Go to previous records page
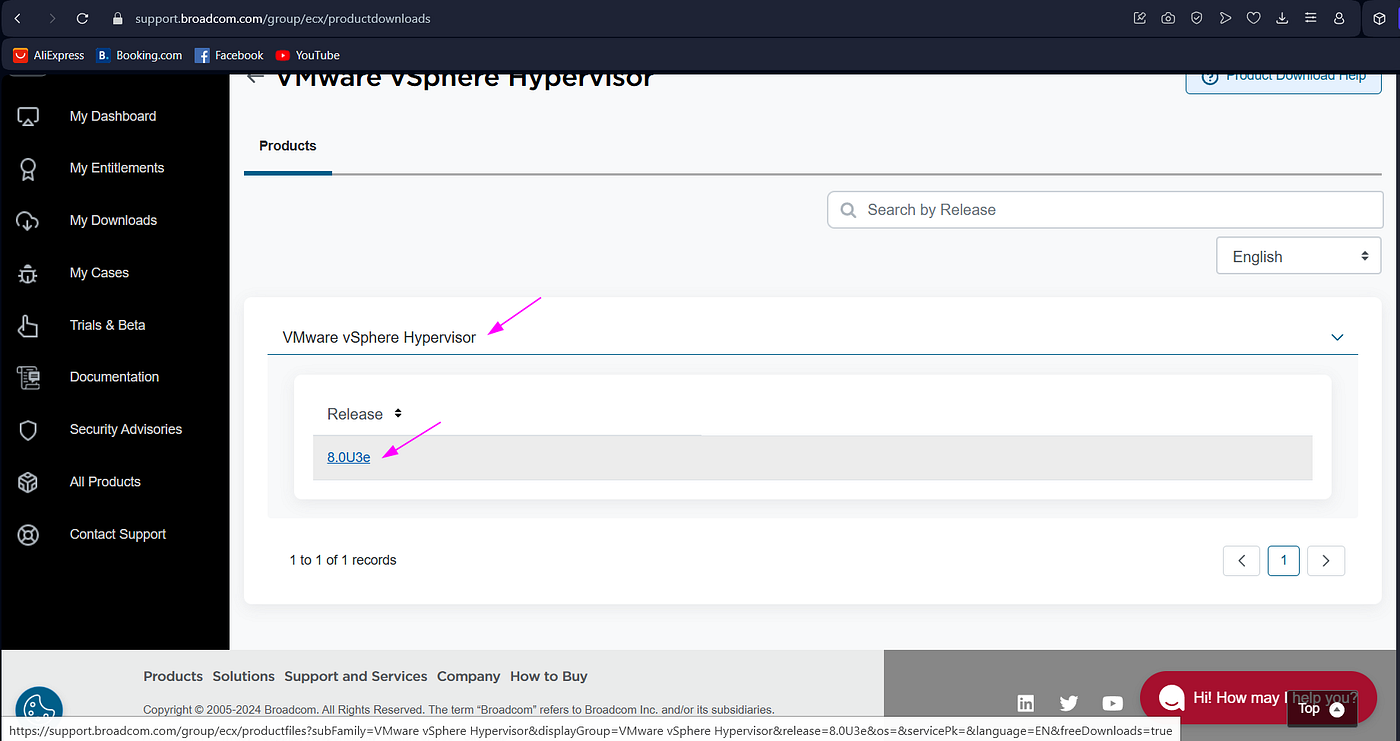Viewport: 1400px width, 741px height. click(x=1241, y=561)
